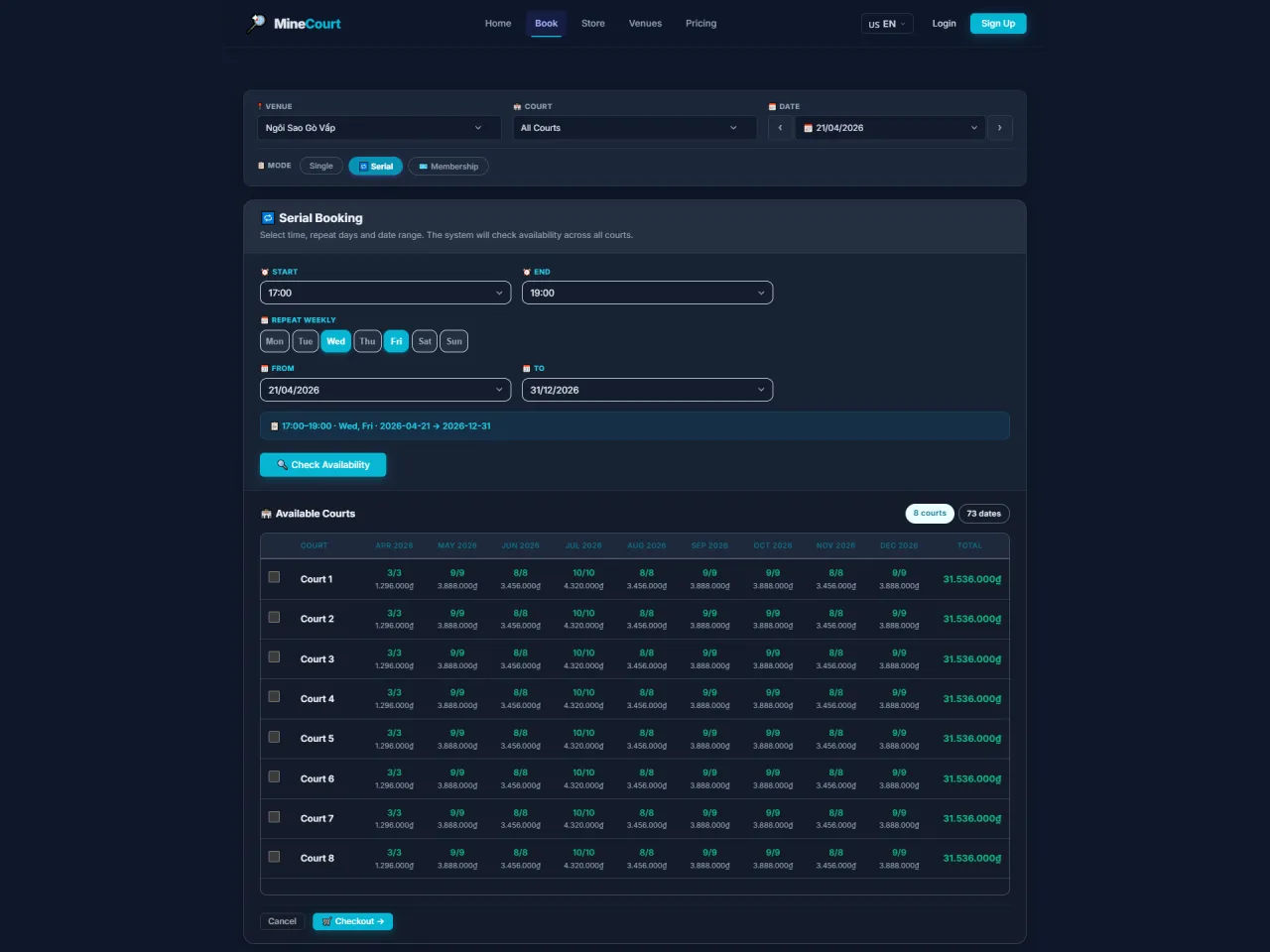Tick the Court 8 checkbox
This screenshot has height=952, width=1270.
[274, 856]
